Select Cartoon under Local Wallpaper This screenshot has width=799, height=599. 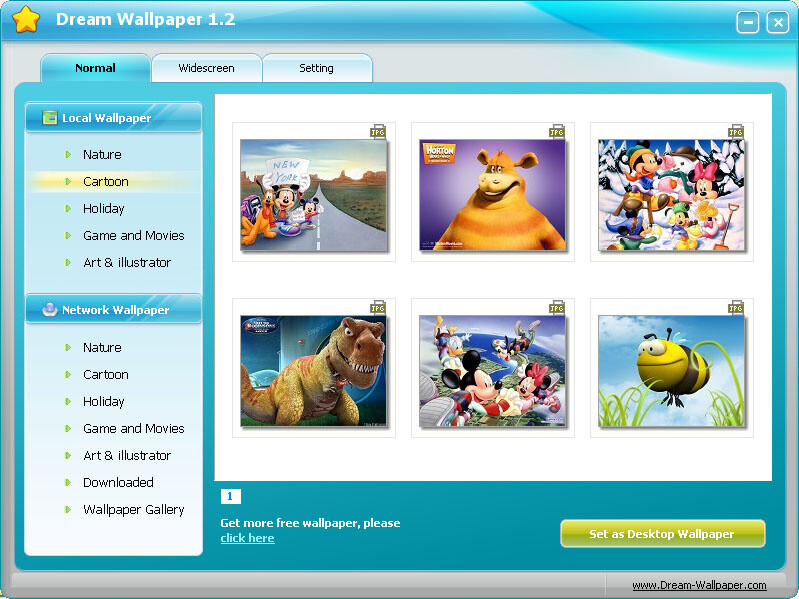[105, 181]
